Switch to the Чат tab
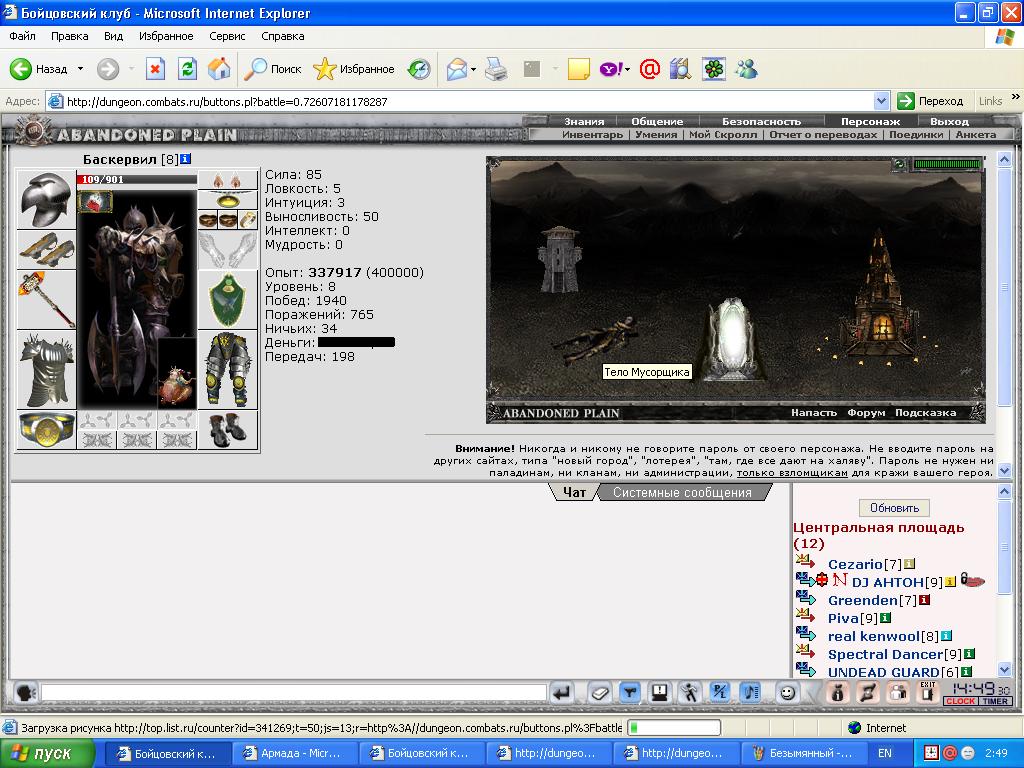 tap(574, 492)
